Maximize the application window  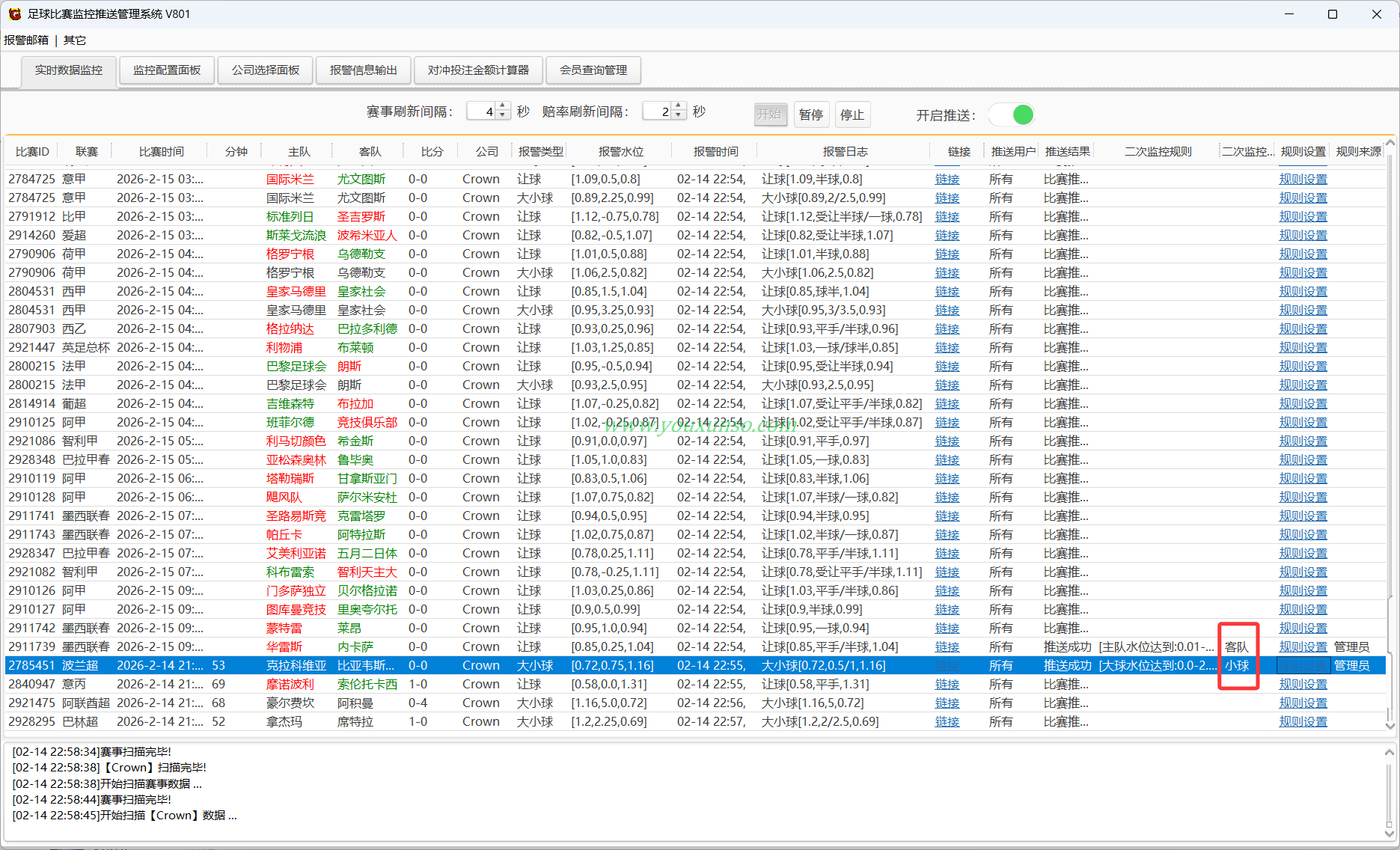[x=1333, y=14]
